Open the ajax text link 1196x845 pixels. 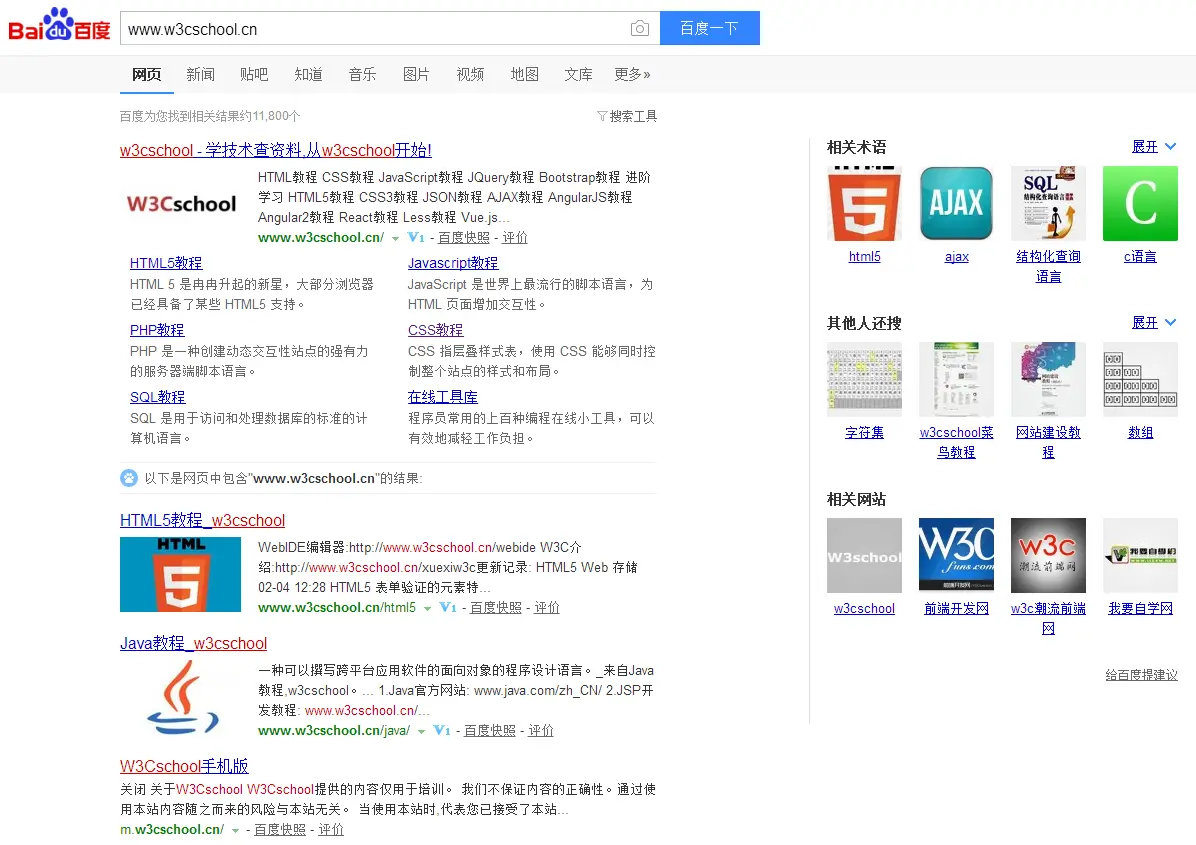tap(956, 257)
